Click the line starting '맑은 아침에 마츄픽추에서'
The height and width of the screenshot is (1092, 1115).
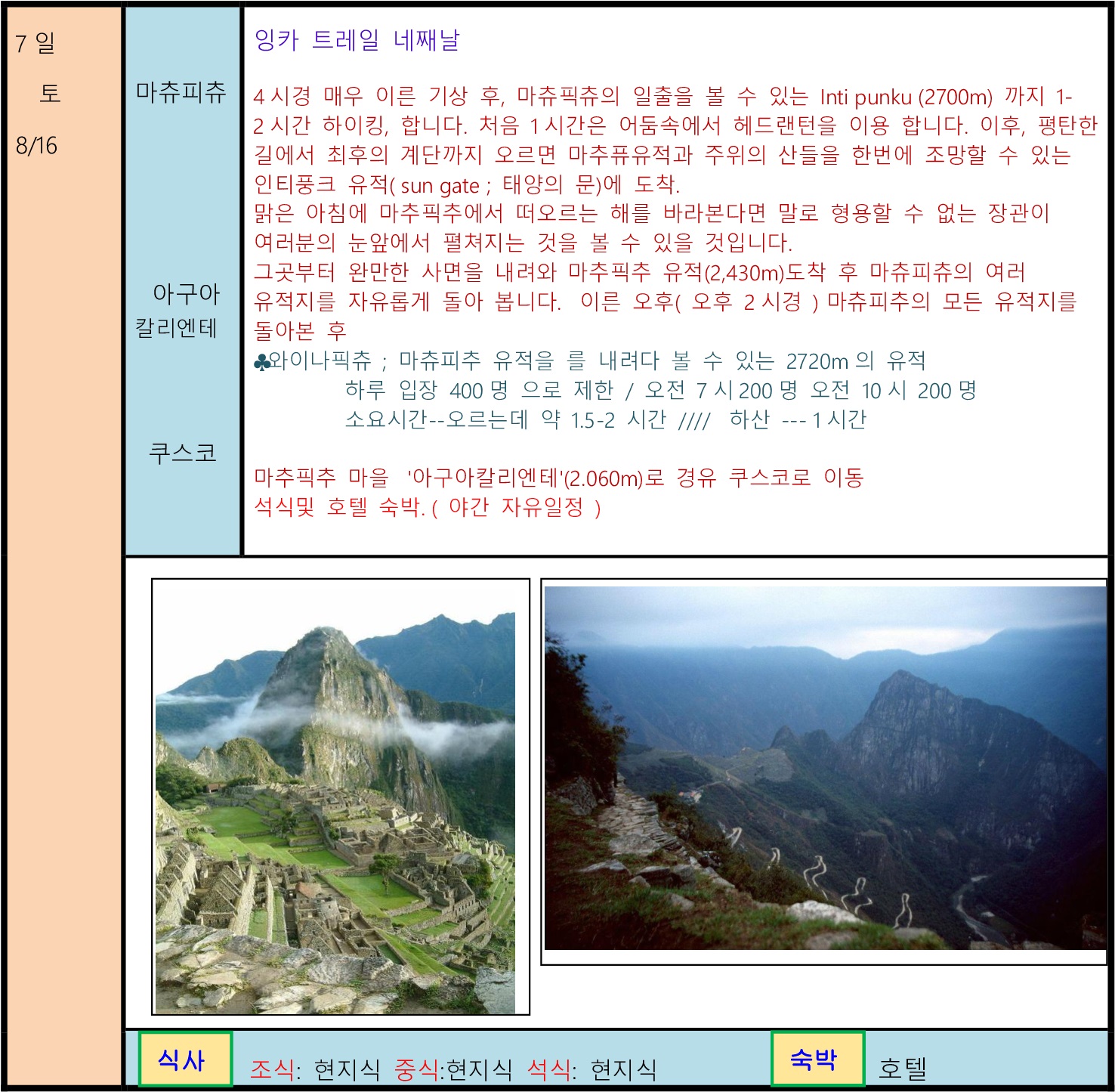coord(652,213)
